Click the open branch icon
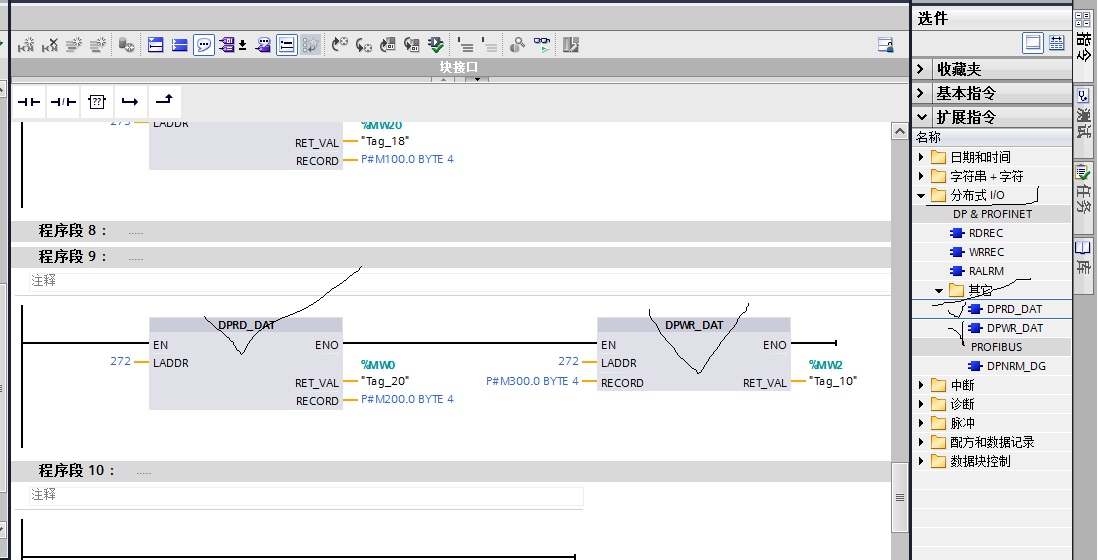1098x560 pixels. click(130, 102)
